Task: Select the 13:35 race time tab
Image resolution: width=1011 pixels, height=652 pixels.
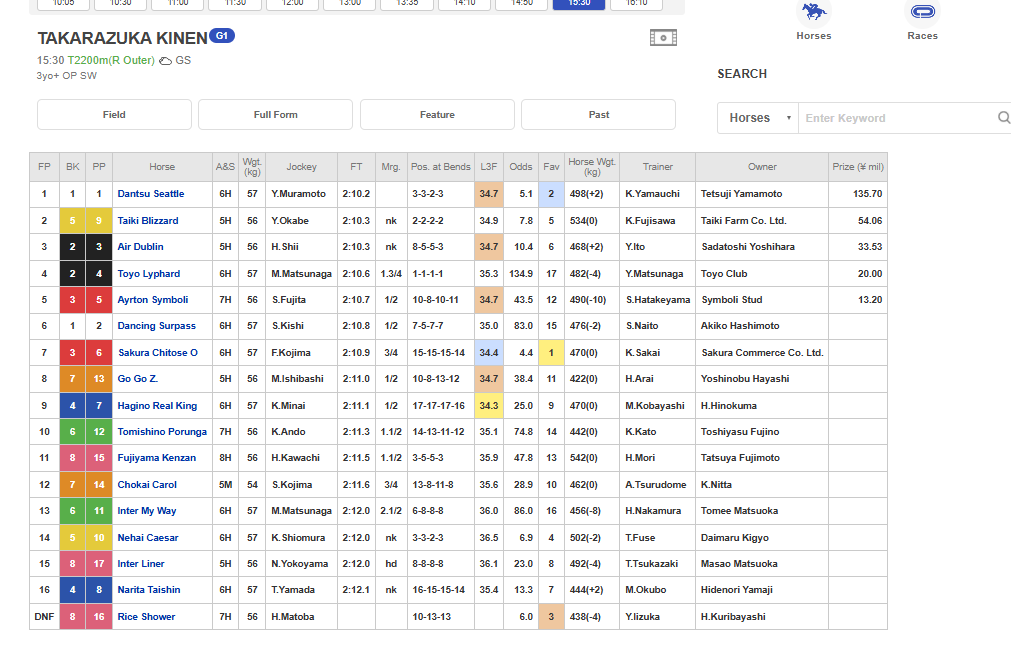Action: coord(407,4)
